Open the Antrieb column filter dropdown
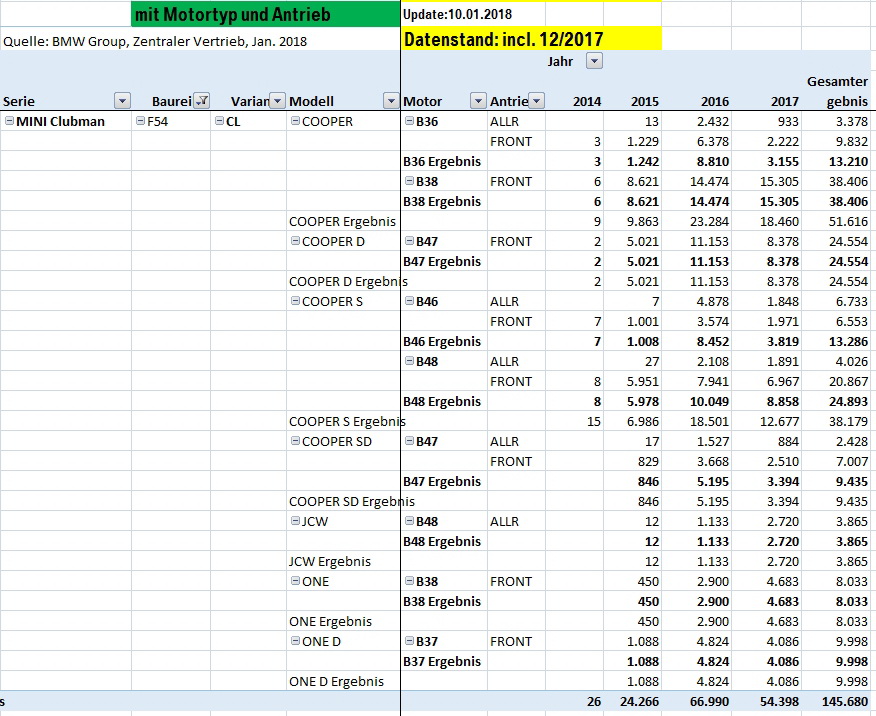Viewport: 876px width, 716px height. (x=536, y=101)
